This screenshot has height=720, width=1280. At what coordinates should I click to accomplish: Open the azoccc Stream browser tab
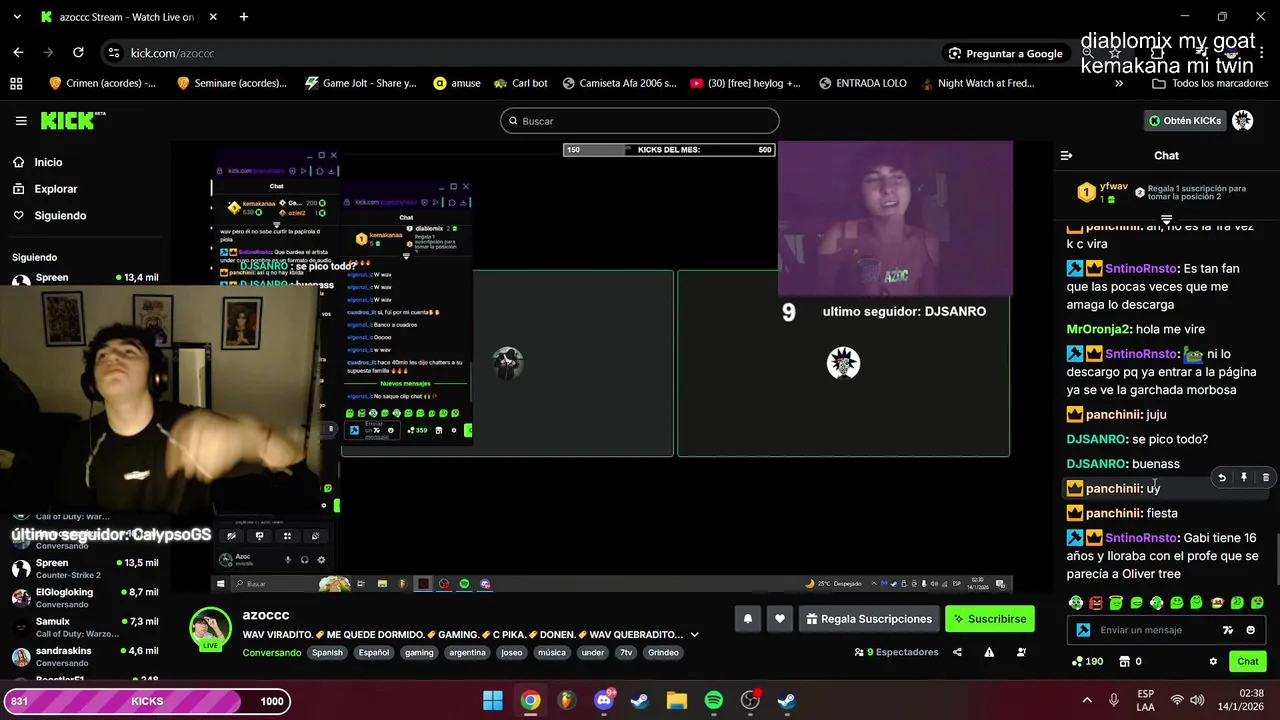pyautogui.click(x=128, y=17)
